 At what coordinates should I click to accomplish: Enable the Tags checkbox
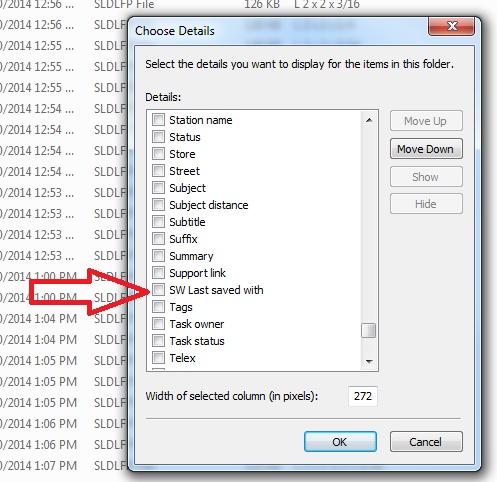point(158,306)
